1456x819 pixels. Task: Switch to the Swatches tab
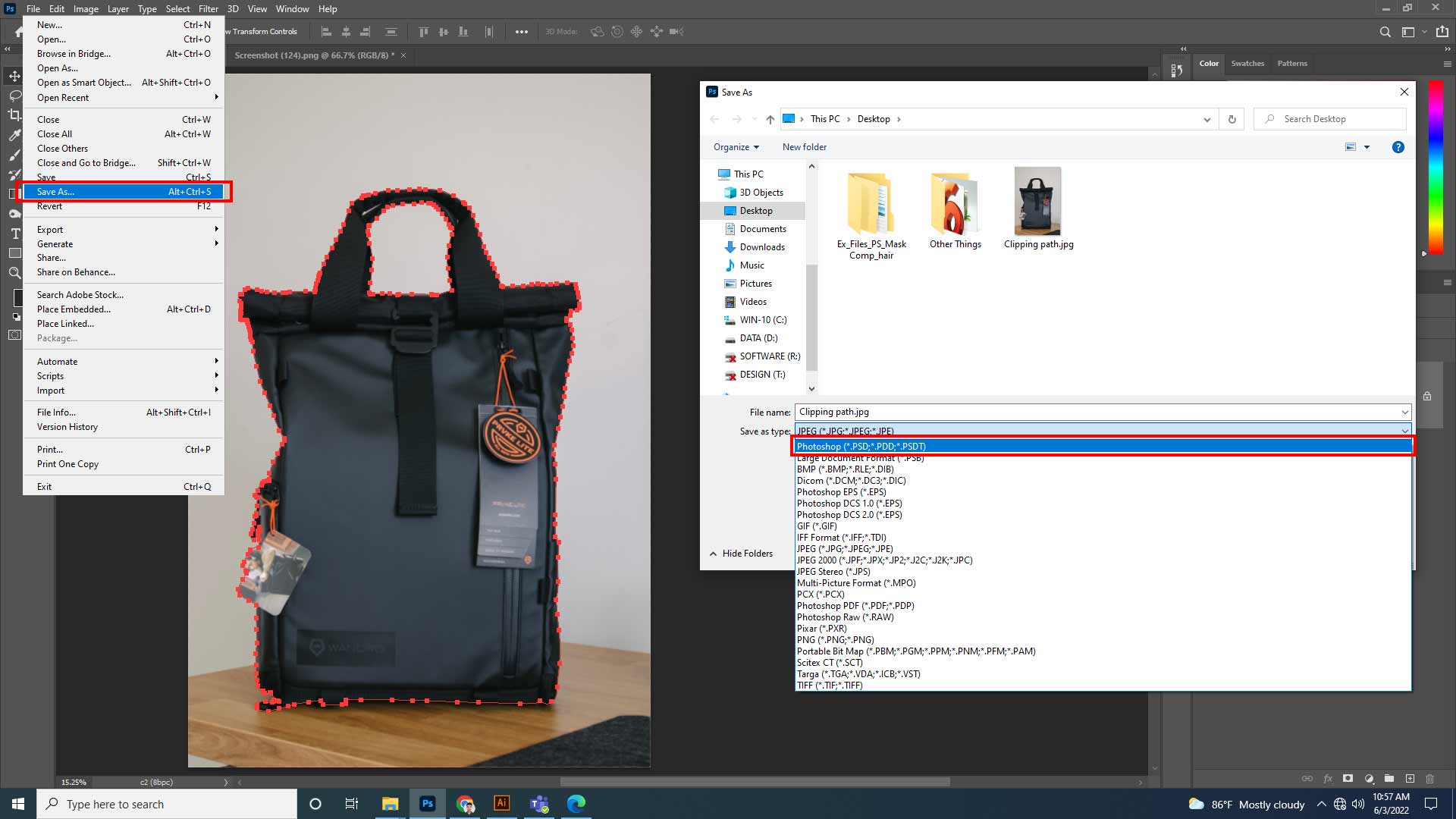click(1247, 64)
